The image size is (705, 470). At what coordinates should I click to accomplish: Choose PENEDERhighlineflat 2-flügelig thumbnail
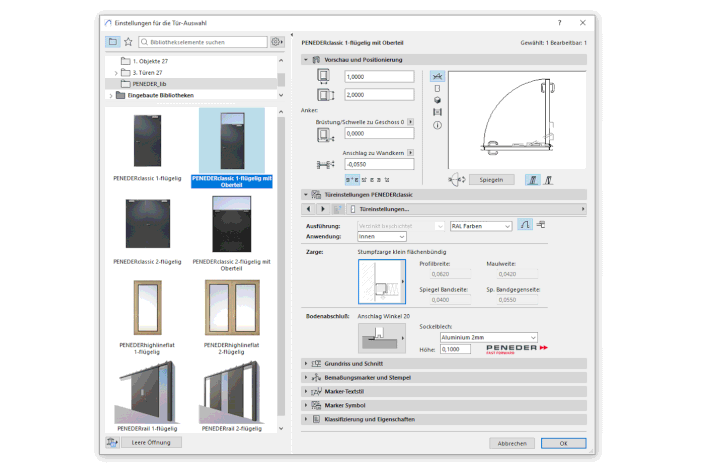point(232,308)
